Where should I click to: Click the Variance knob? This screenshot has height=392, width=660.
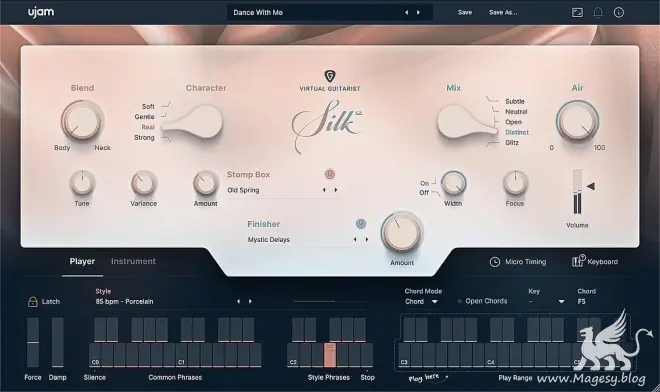[144, 183]
